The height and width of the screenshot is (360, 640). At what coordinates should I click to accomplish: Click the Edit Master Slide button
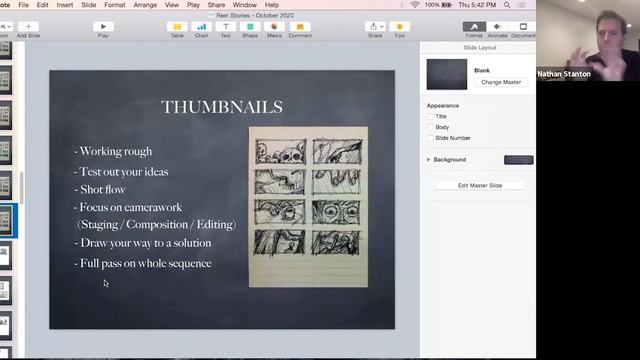coord(480,185)
